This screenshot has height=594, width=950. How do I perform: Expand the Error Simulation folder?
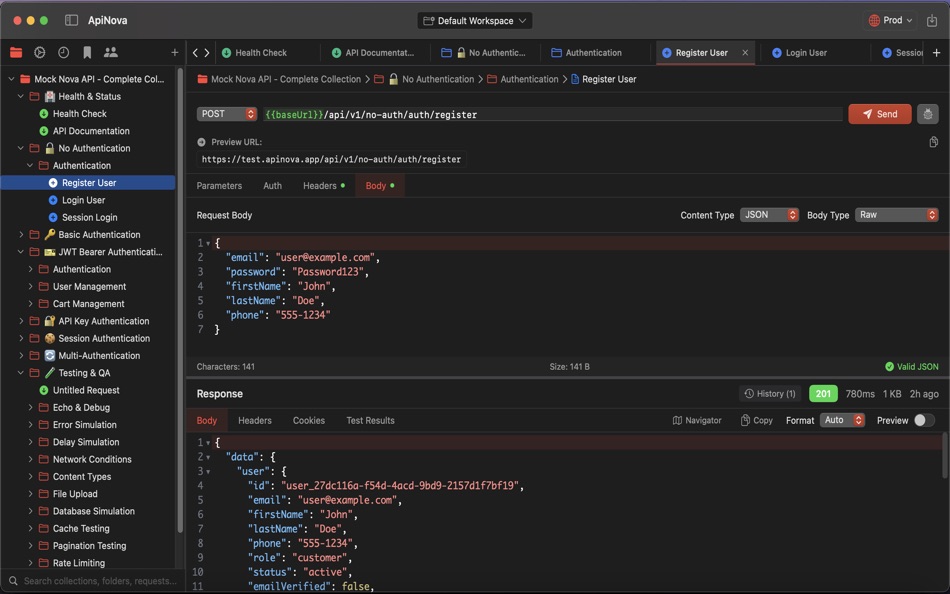(x=30, y=424)
